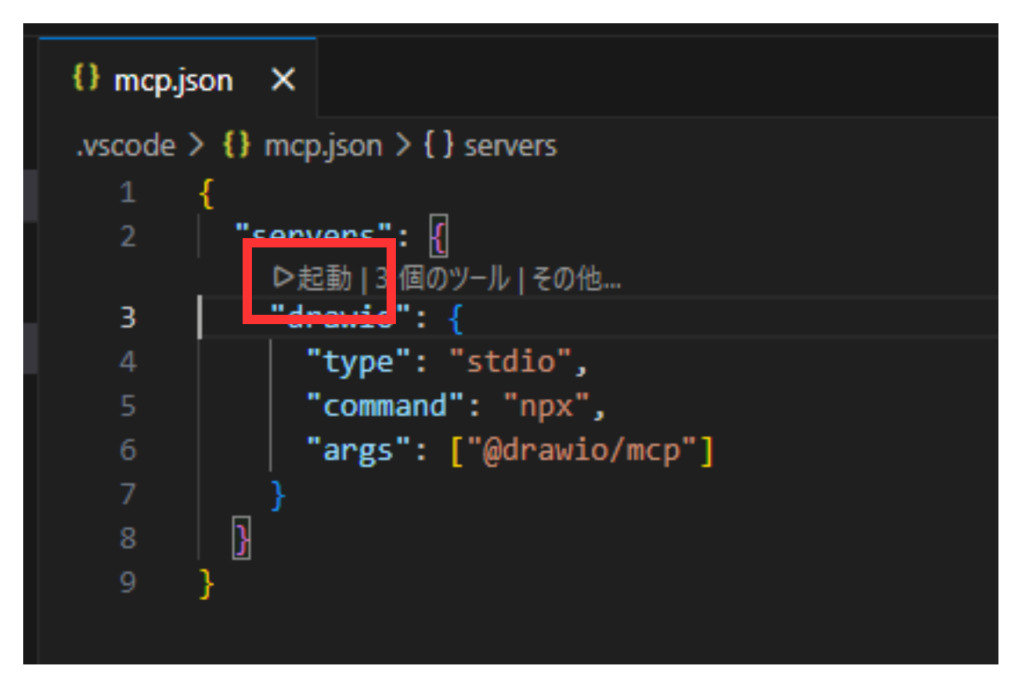Viewport: 1024px width, 690px height.
Task: Open the 3 個のツール code lens
Action: 442,278
